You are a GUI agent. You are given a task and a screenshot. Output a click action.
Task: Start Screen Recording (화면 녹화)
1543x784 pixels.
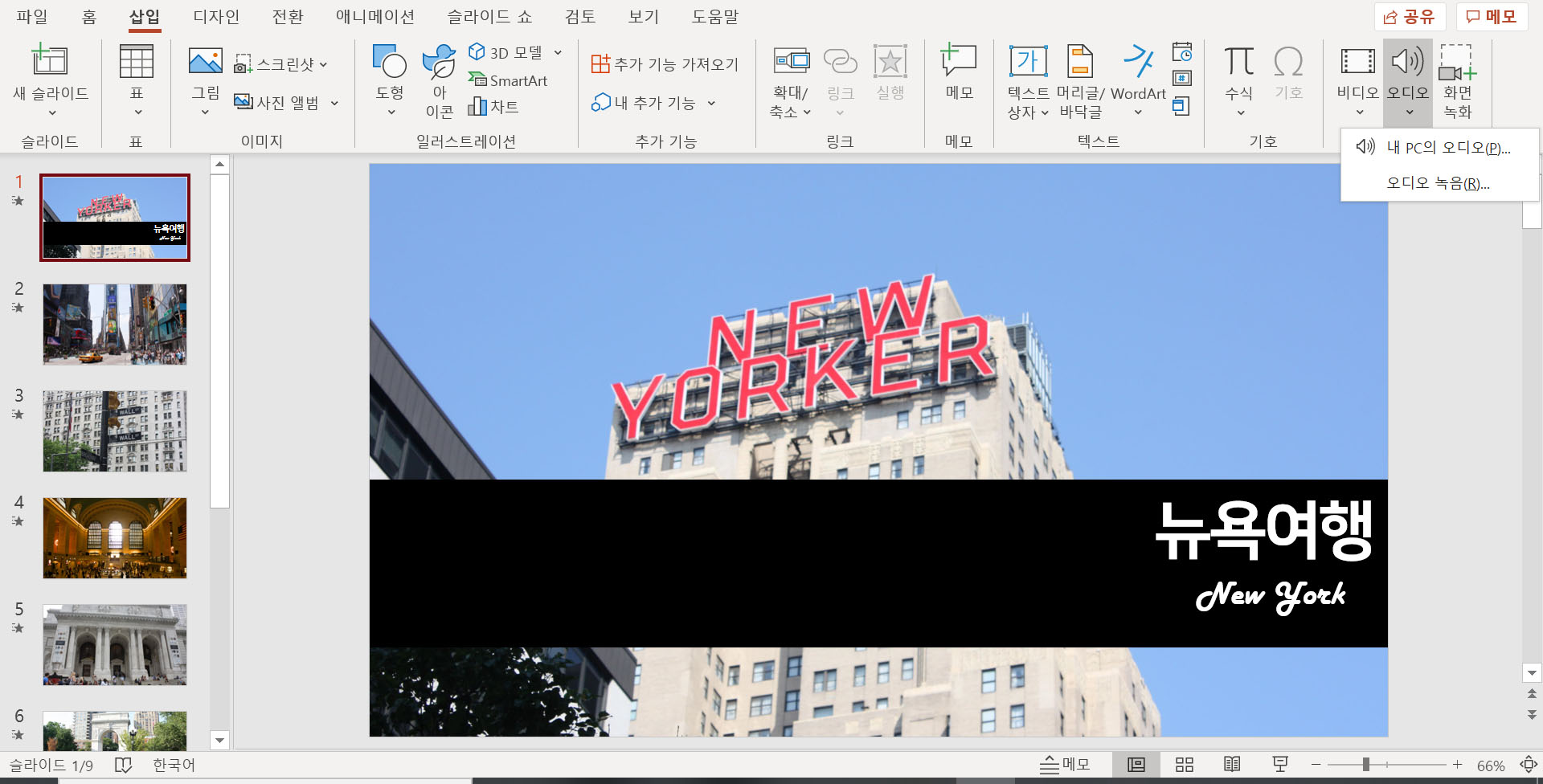pyautogui.click(x=1458, y=80)
